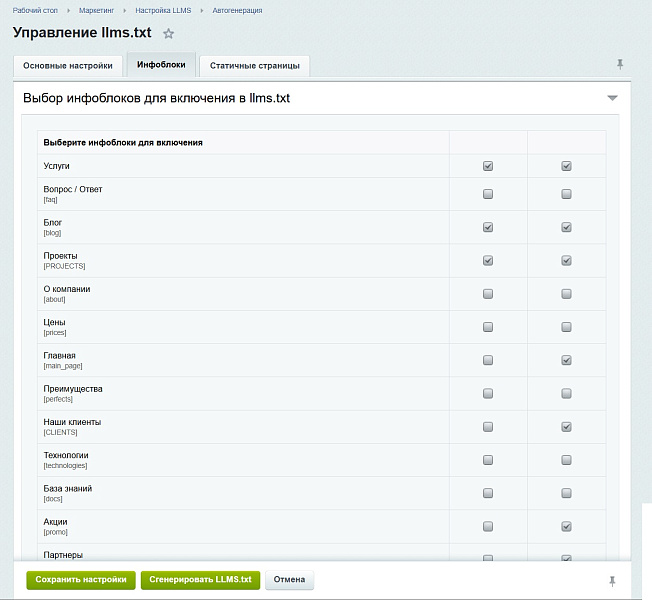Image resolution: width=652 pixels, height=600 pixels.
Task: Click the pin icon in bottom button bar
Action: click(x=612, y=580)
